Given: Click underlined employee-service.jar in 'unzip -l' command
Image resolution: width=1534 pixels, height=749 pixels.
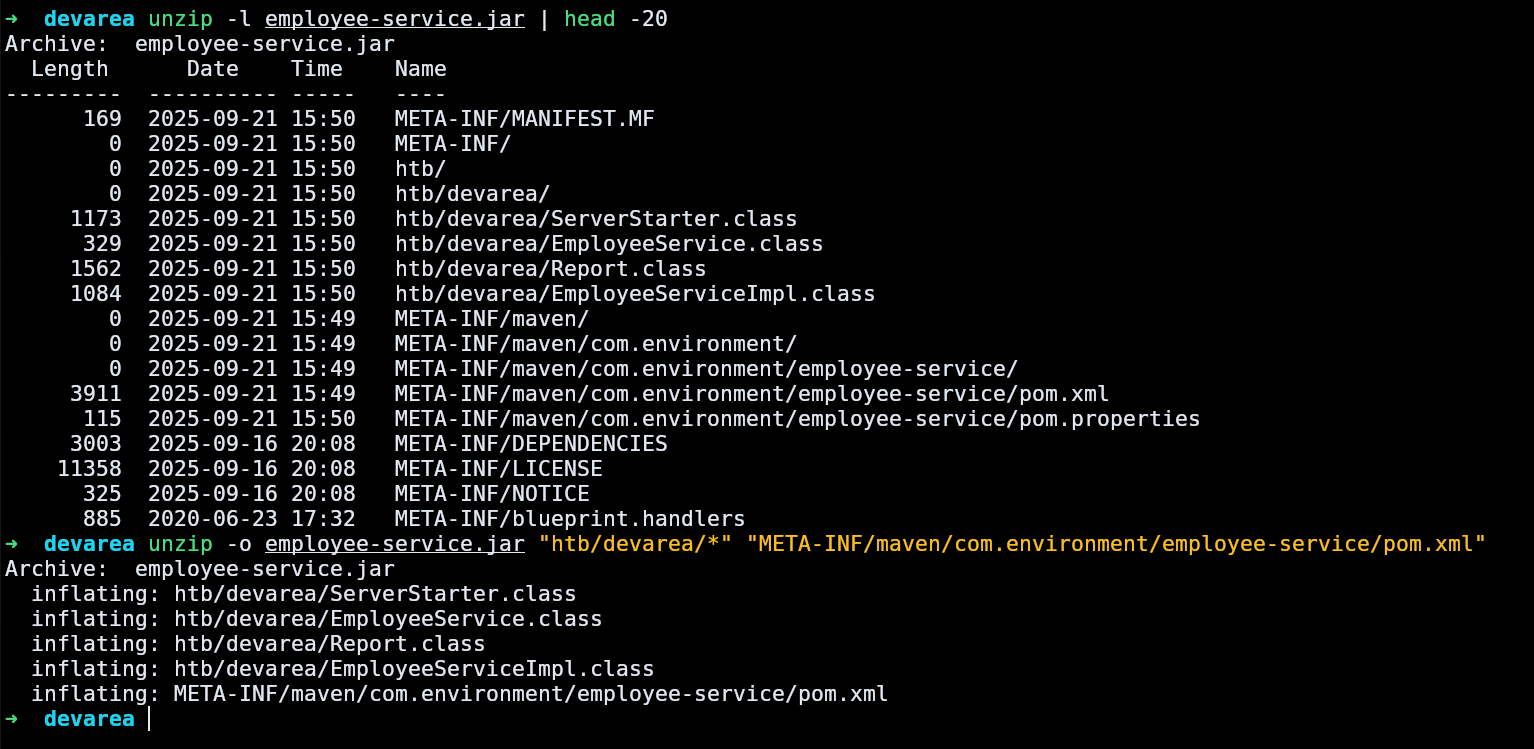Looking at the screenshot, I should [395, 19].
